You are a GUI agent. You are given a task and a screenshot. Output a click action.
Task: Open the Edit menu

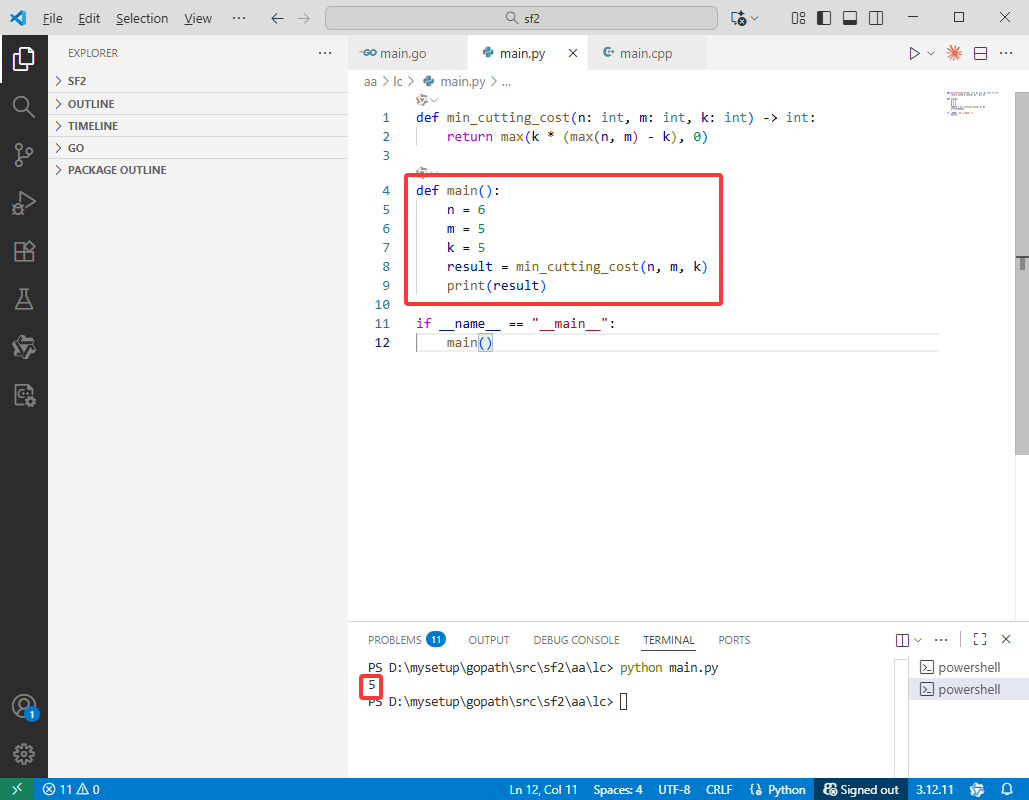point(89,18)
